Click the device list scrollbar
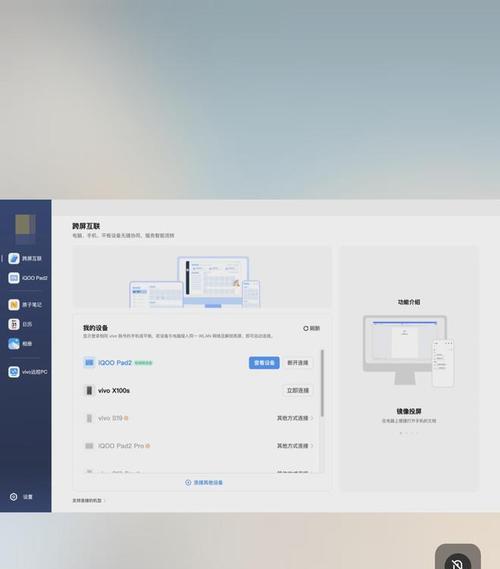 coord(322,383)
